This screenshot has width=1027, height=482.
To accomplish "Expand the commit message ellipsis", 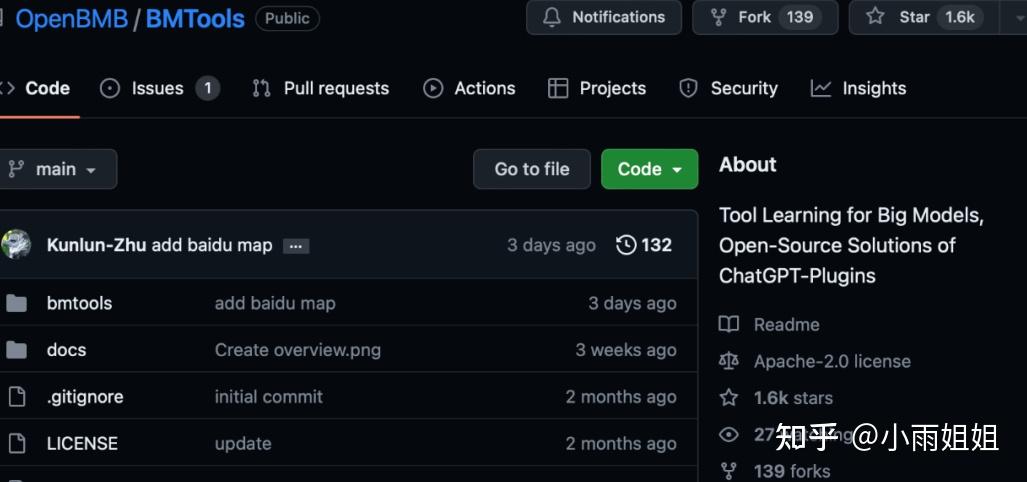I will click(x=295, y=246).
